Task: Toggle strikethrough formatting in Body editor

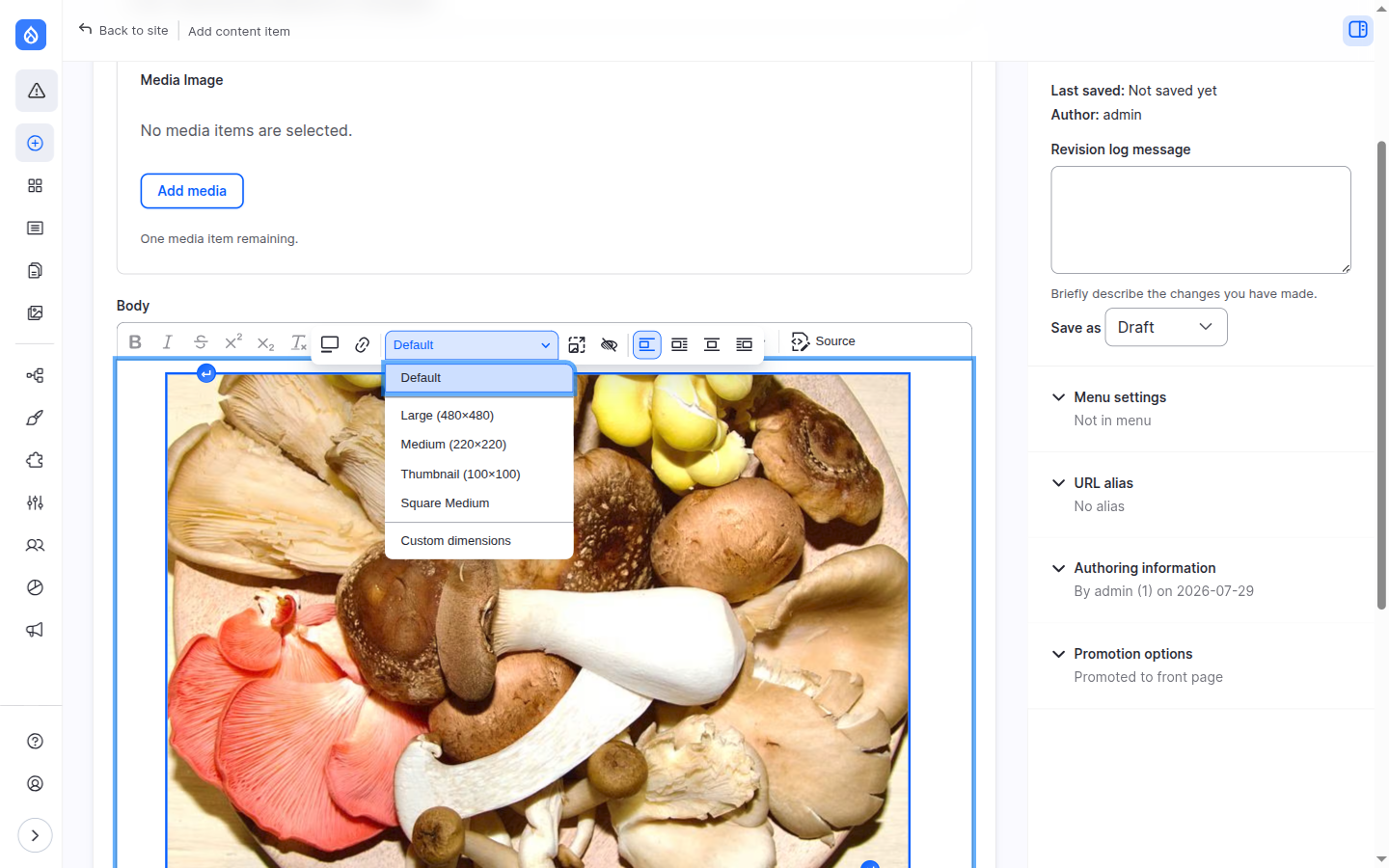Action: point(201,342)
